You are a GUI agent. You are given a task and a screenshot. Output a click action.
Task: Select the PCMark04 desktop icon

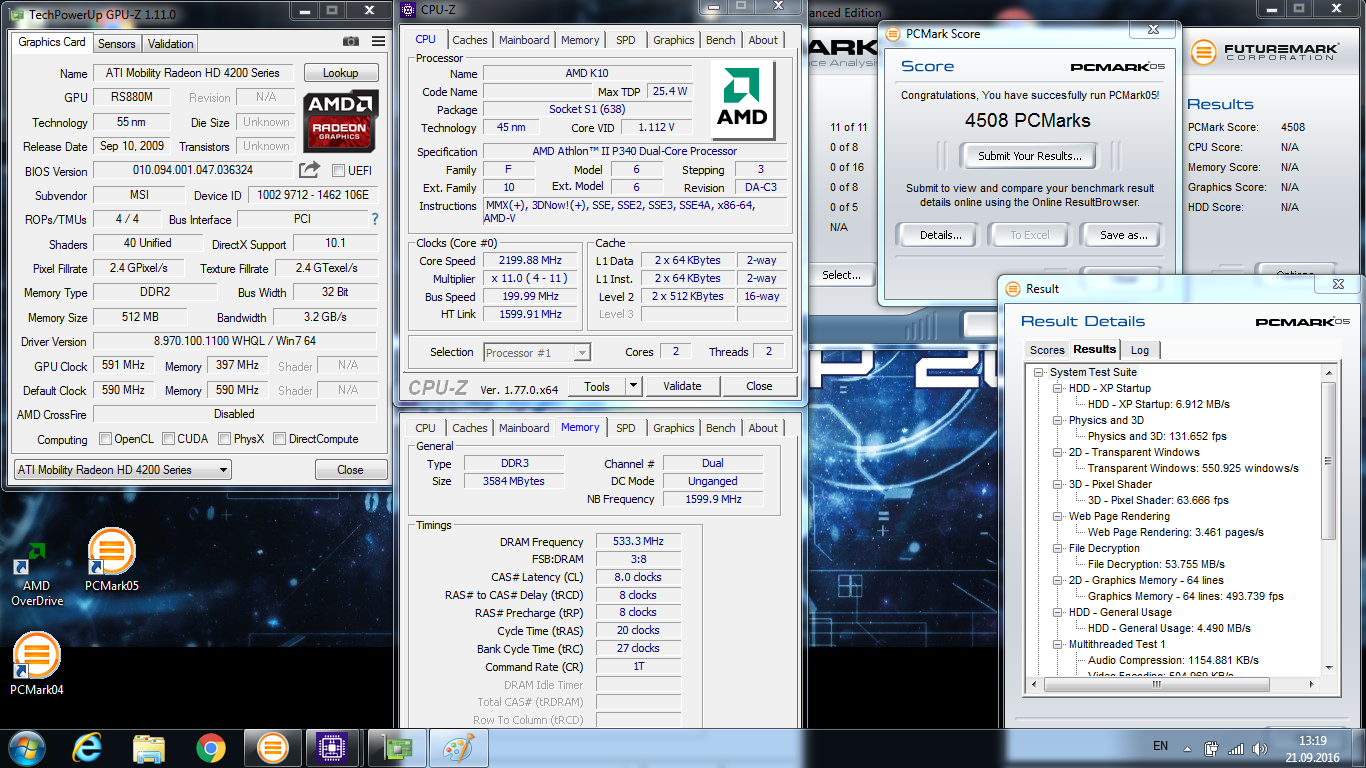click(37, 663)
